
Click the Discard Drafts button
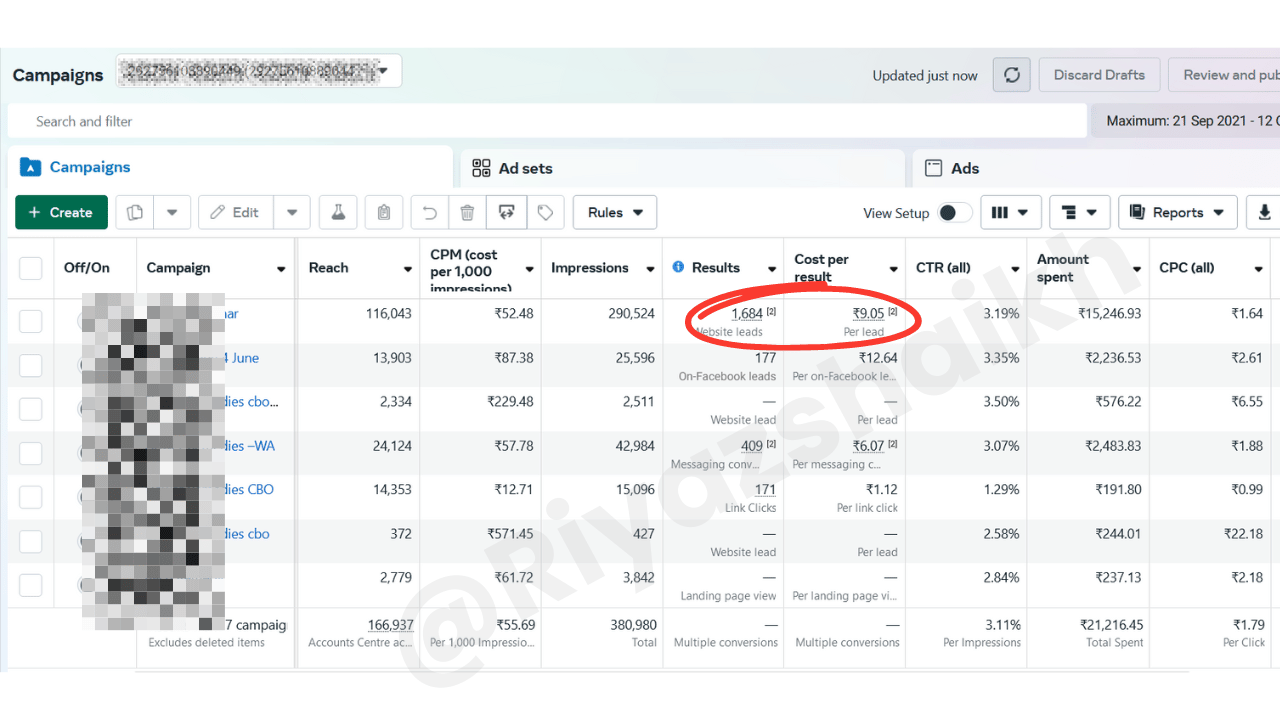(x=1099, y=75)
